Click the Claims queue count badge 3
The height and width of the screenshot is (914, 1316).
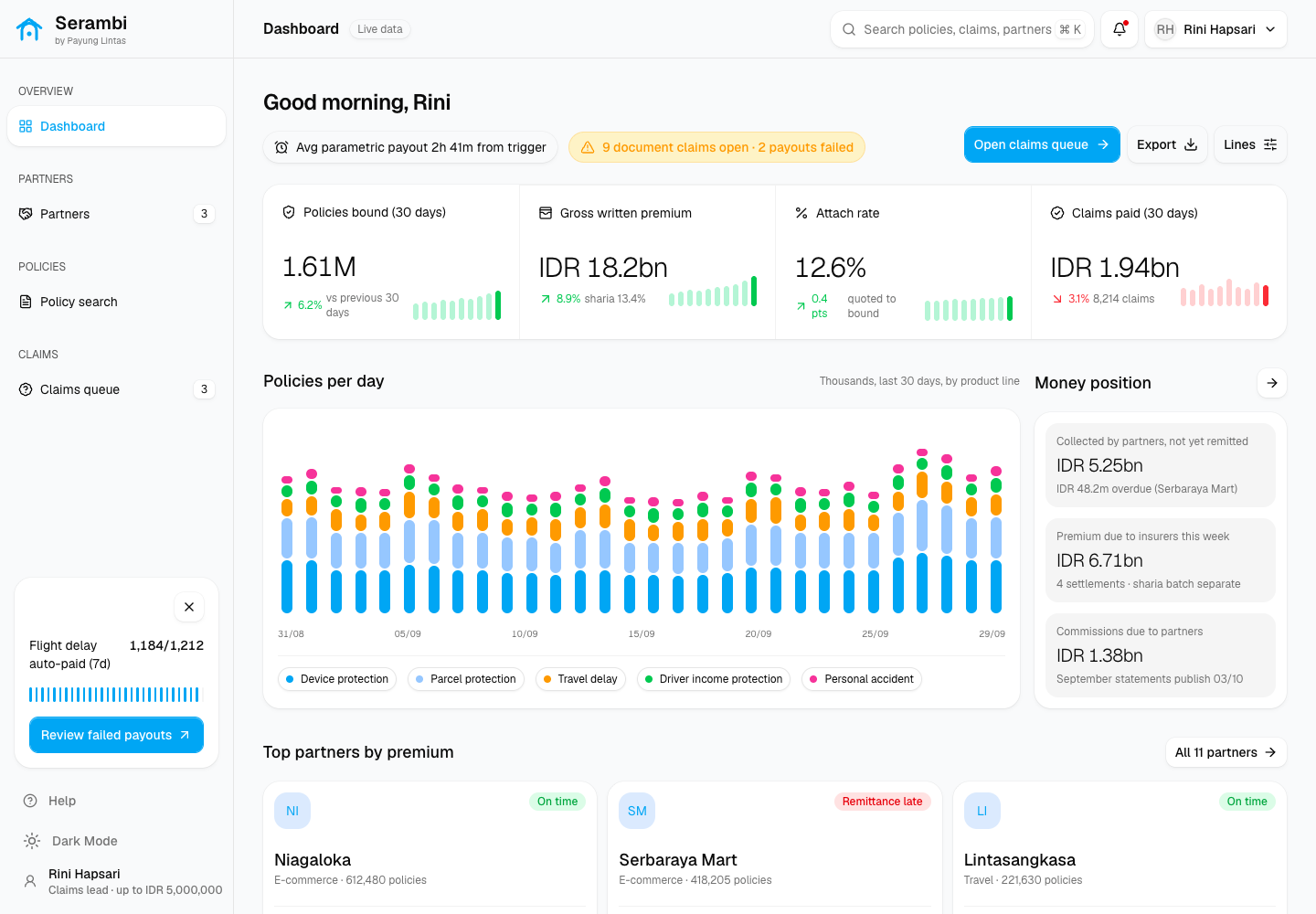[x=204, y=389]
